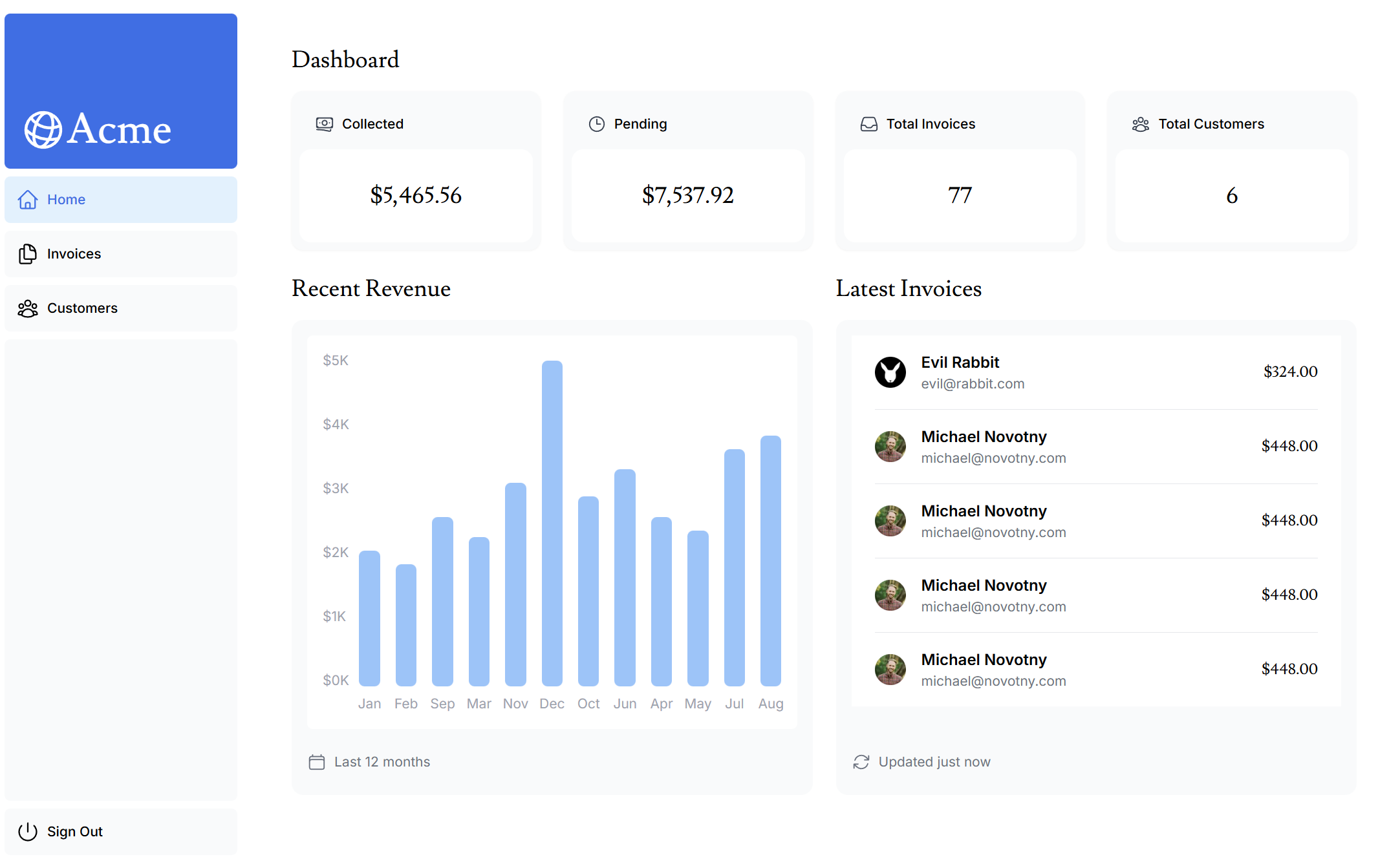Click the Collected banknote icon
1400x868 pixels.
tap(325, 124)
